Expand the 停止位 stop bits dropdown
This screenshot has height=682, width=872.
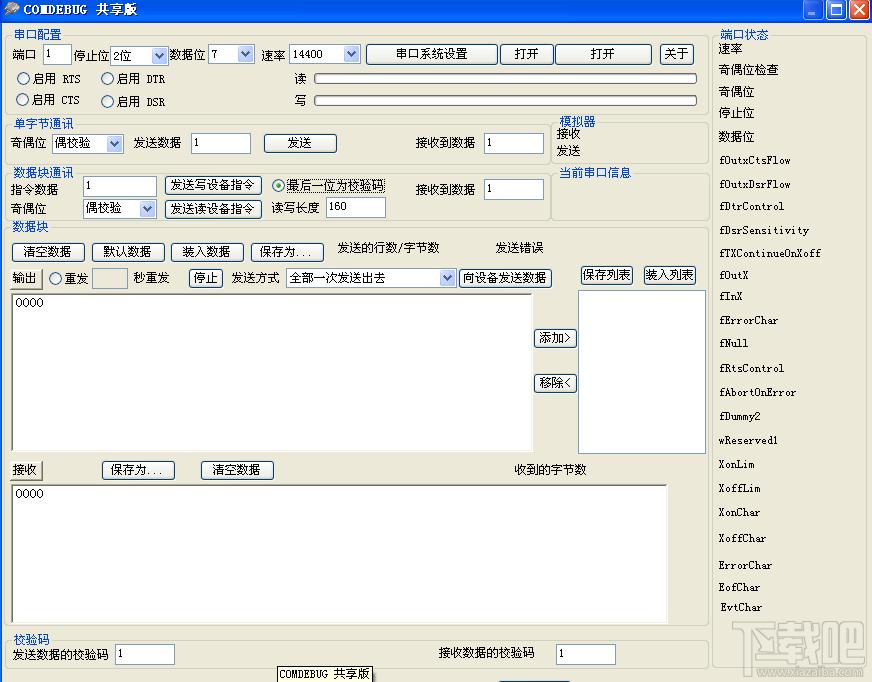point(157,55)
